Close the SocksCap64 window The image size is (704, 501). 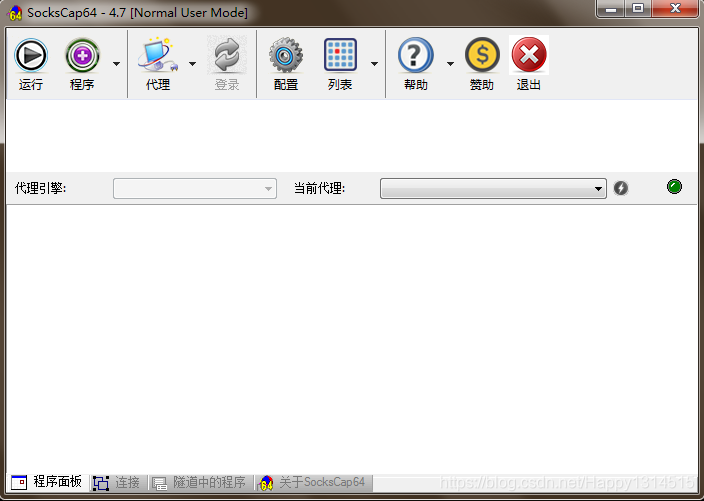point(675,9)
